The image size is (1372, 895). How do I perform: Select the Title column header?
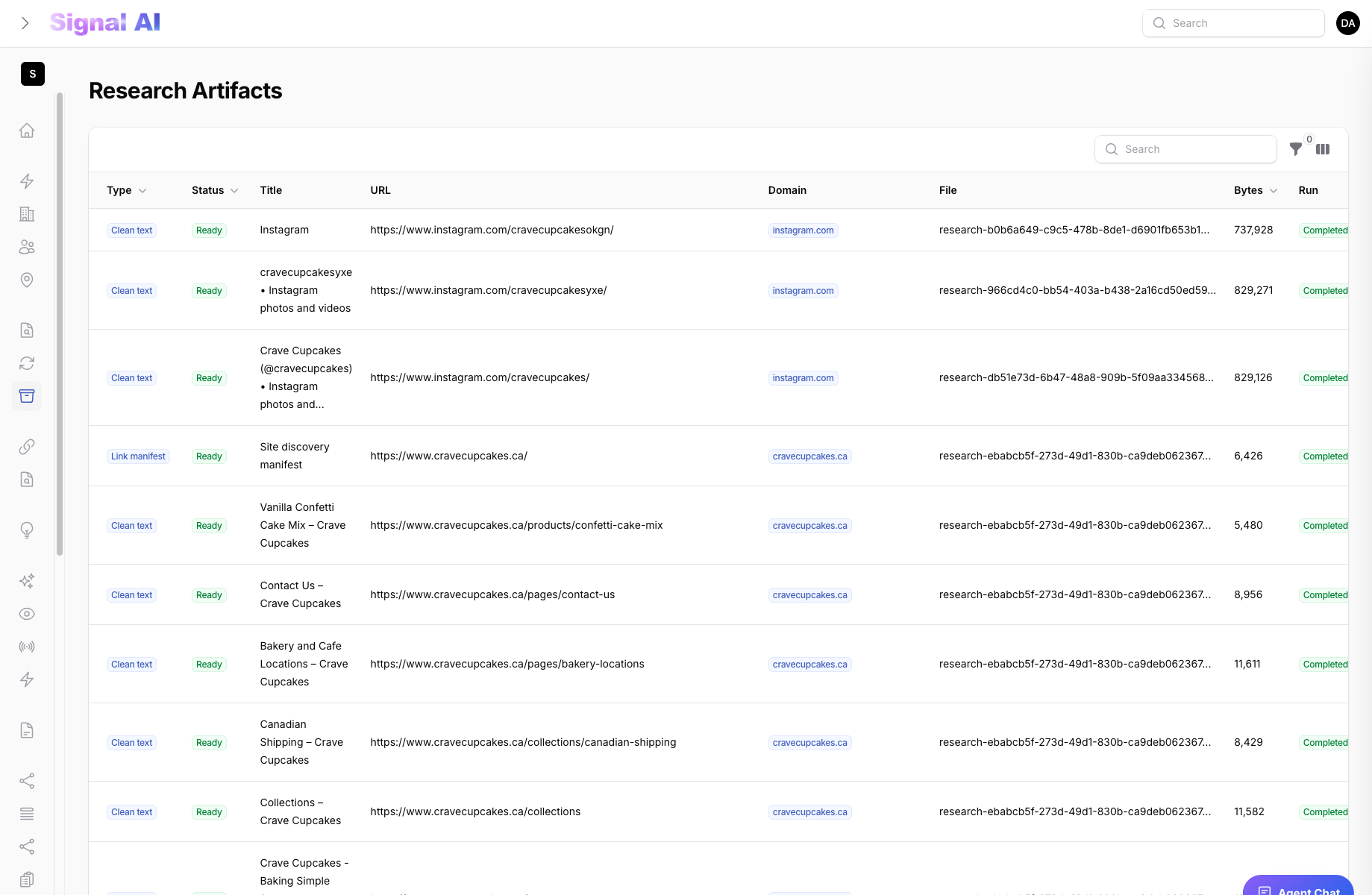point(271,190)
